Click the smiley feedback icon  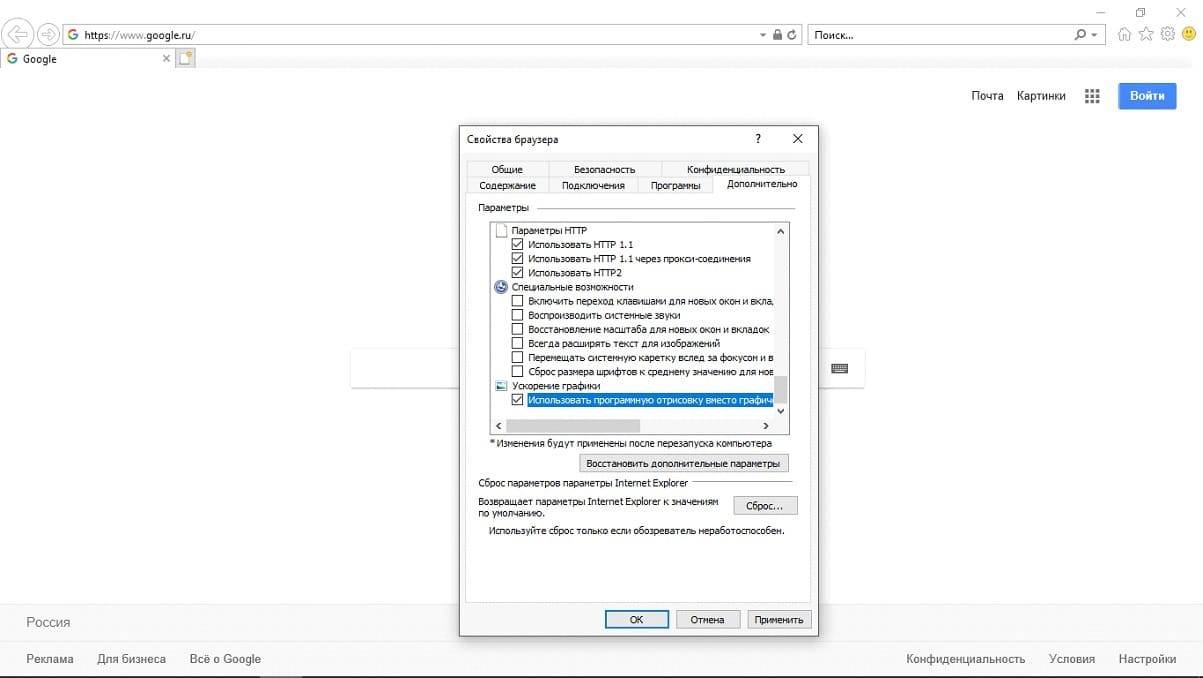click(1188, 34)
